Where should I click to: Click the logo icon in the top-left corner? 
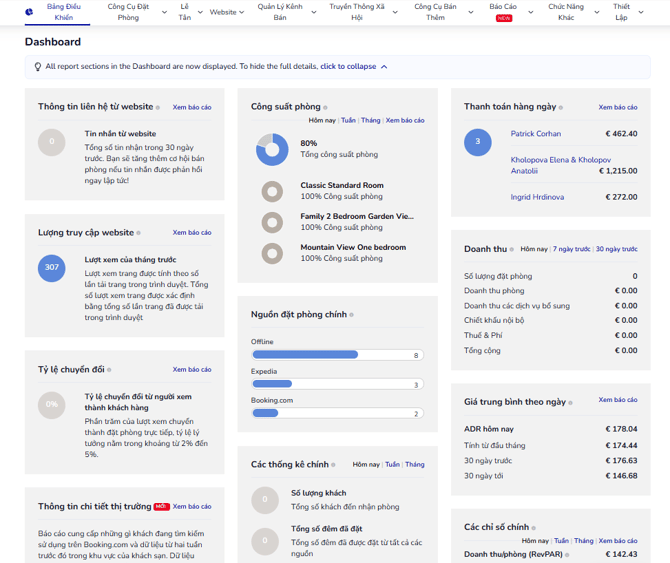click(29, 12)
